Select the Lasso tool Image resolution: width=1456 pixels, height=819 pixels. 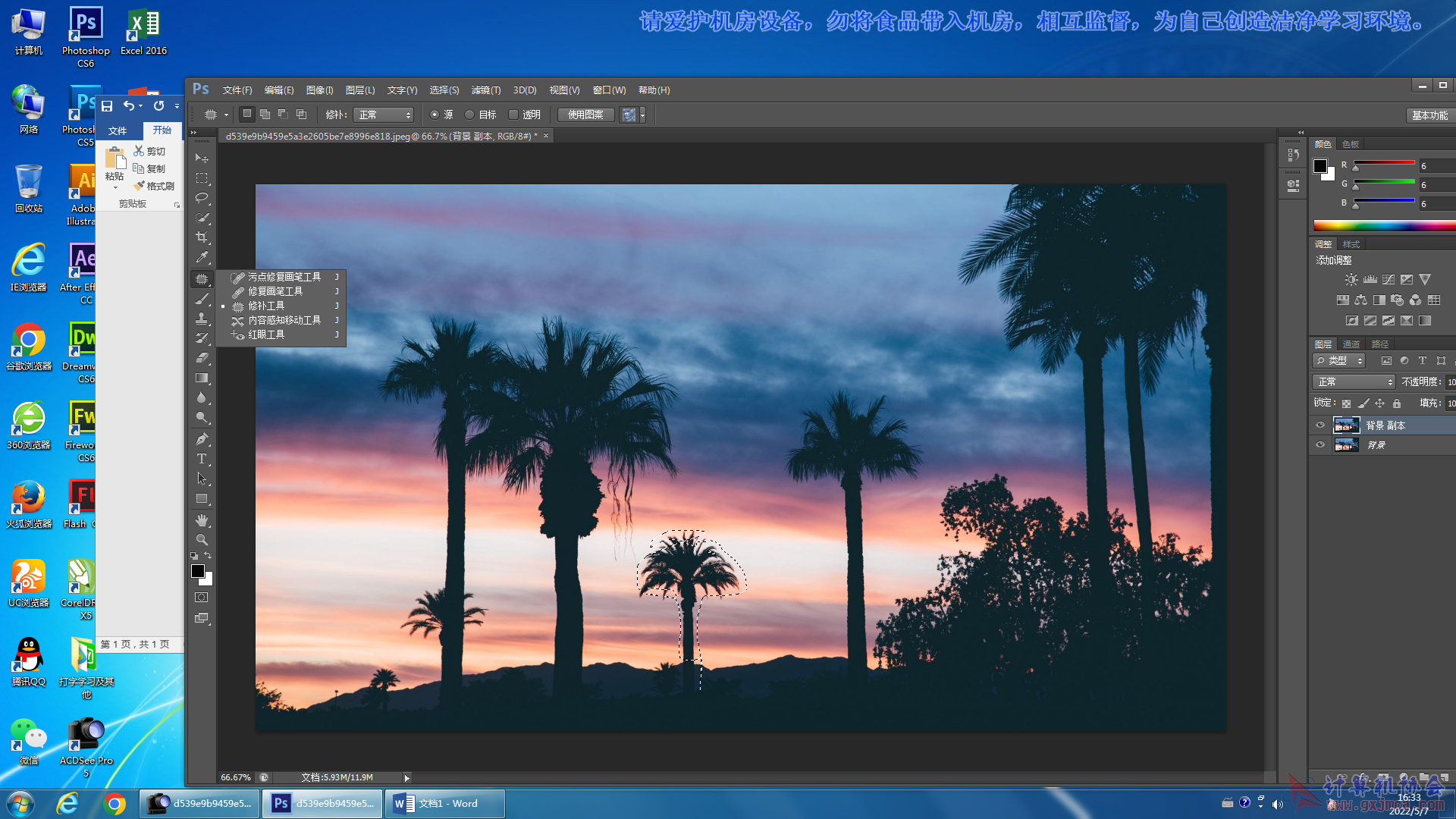[202, 198]
